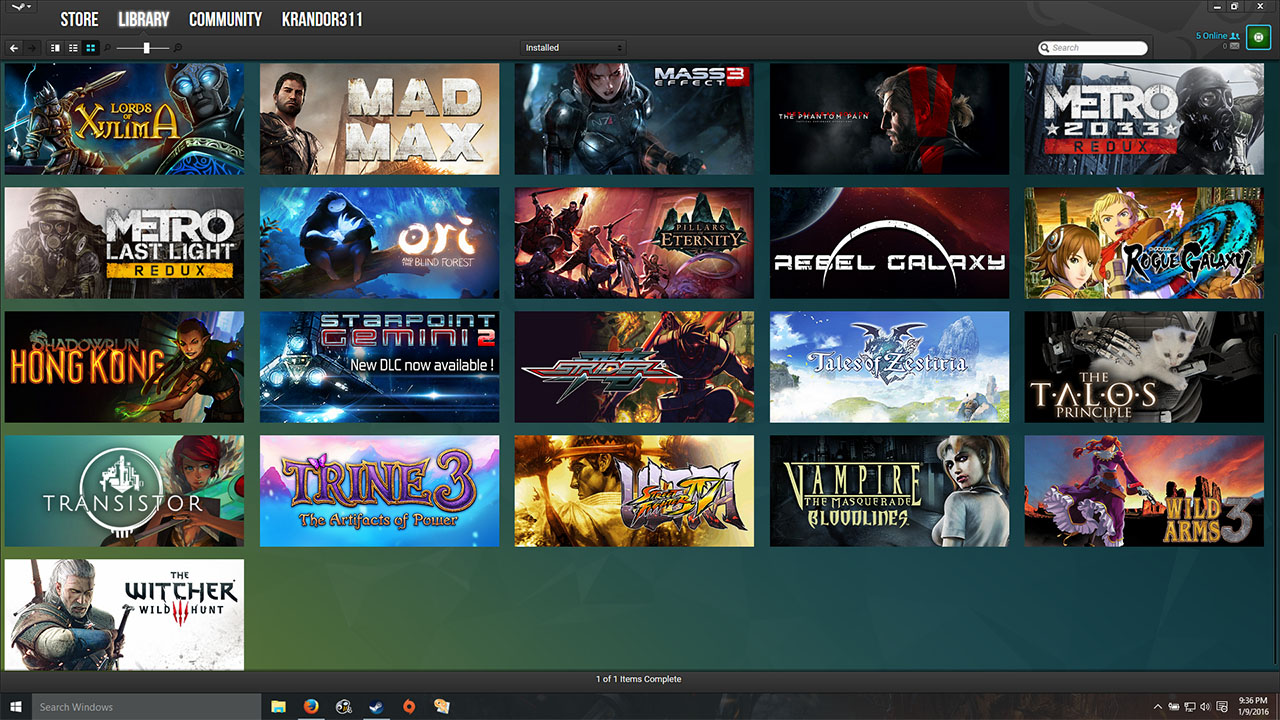Screen dimensions: 1280x720
Task: Select The Phantom Pain game tile
Action: (889, 119)
